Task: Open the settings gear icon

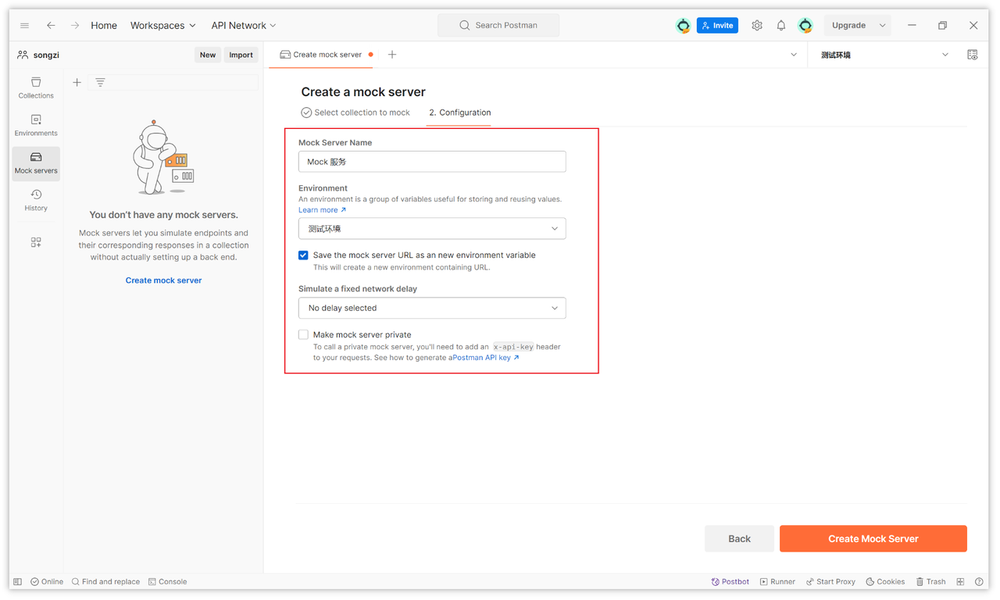Action: 757,25
